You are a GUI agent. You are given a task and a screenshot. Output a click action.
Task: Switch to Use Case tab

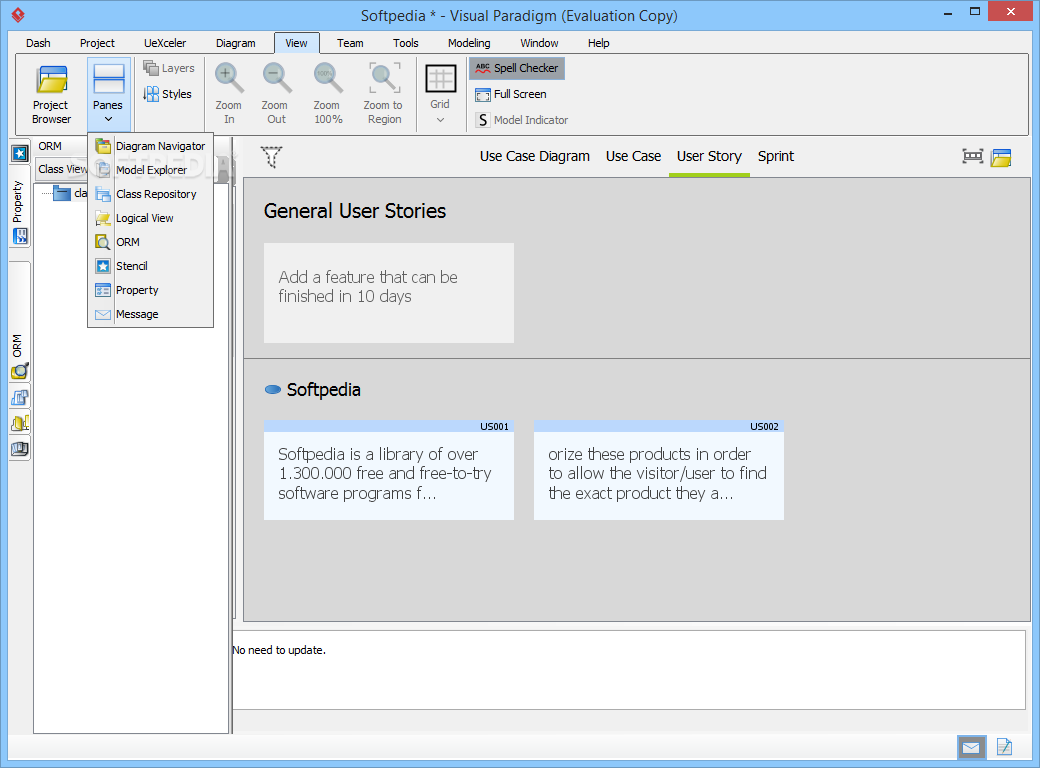[x=633, y=157]
